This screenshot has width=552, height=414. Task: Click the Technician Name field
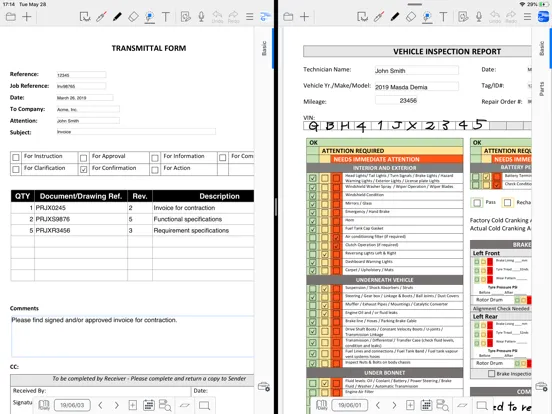click(416, 70)
